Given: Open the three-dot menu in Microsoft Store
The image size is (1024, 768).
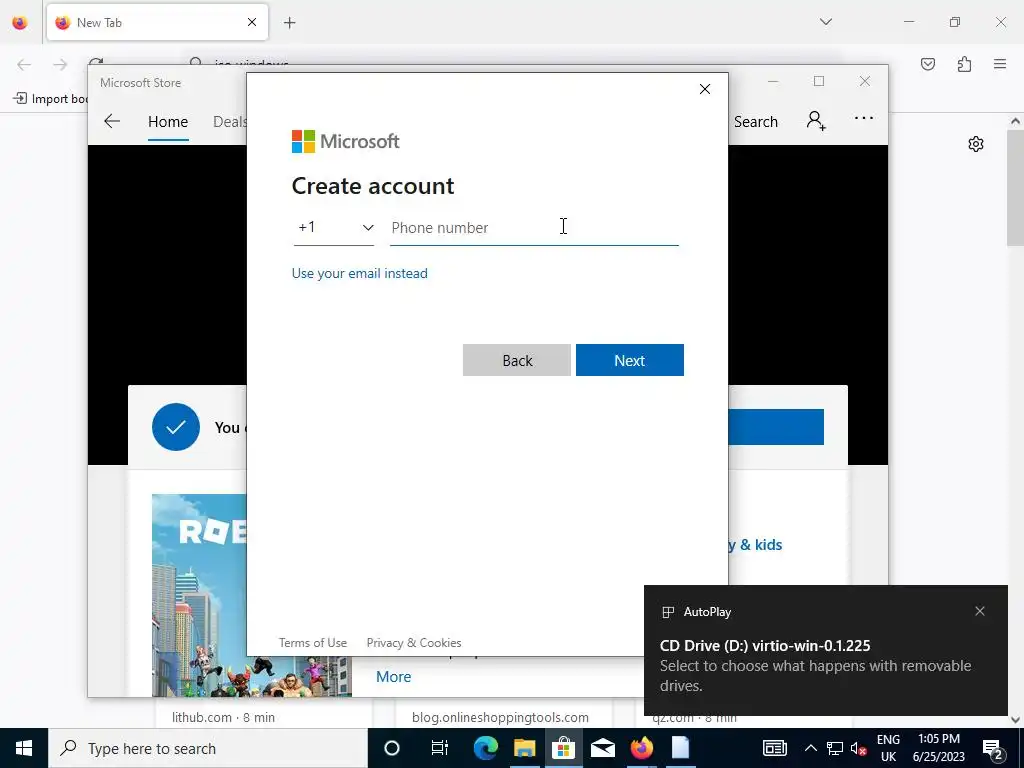Looking at the screenshot, I should 863,118.
